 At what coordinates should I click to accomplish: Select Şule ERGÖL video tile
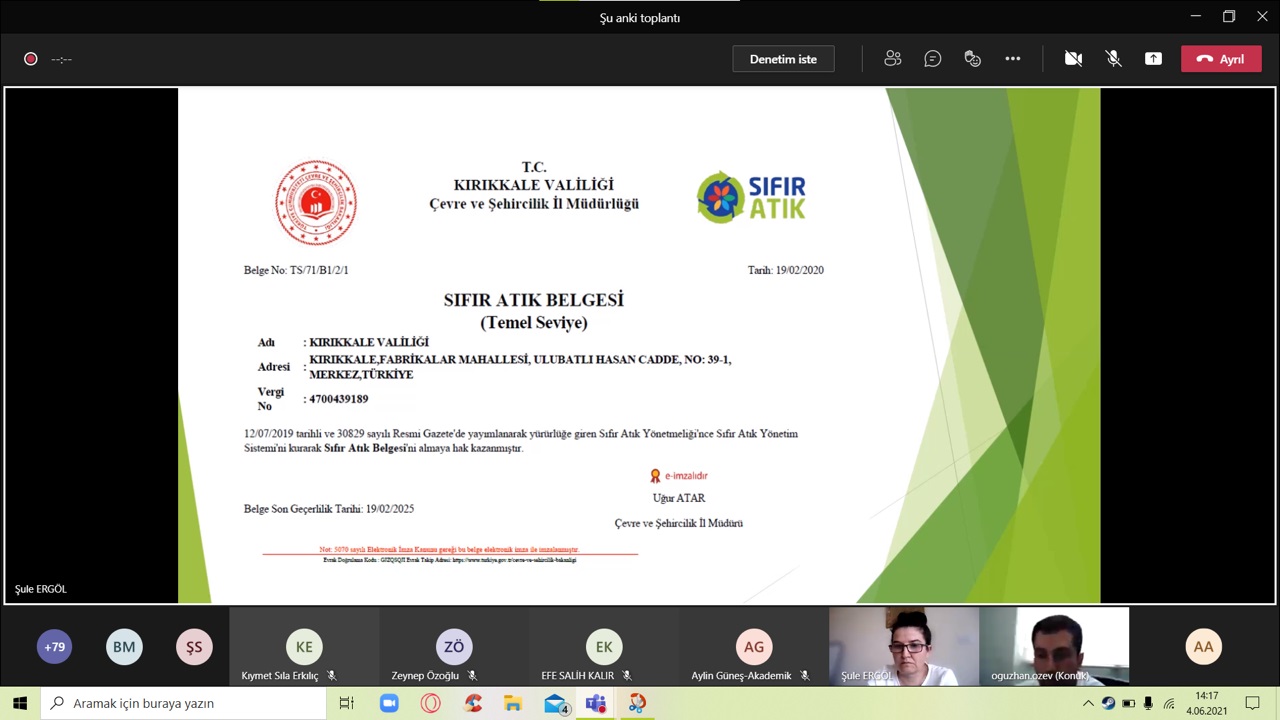coord(904,647)
